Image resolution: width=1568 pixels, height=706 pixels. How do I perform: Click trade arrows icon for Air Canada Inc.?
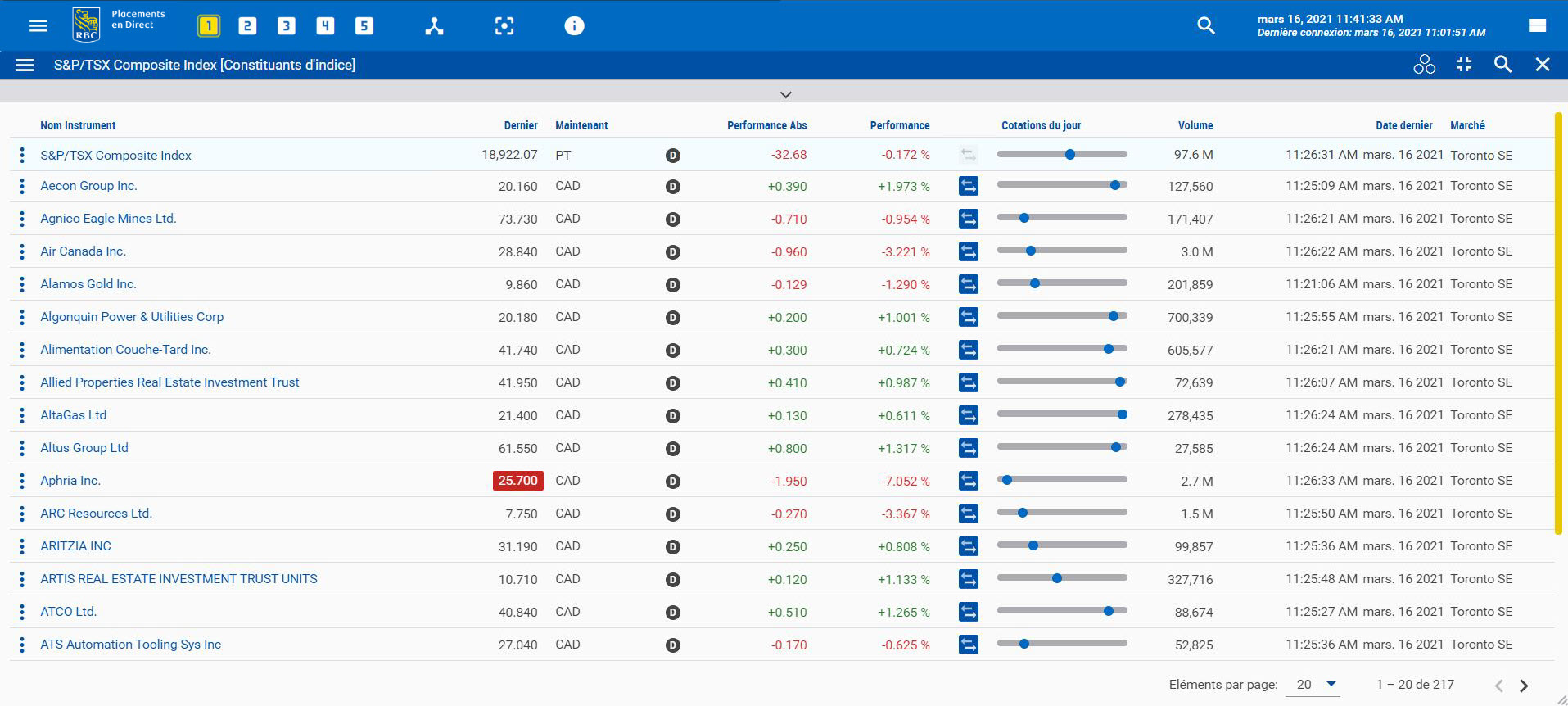tap(969, 251)
